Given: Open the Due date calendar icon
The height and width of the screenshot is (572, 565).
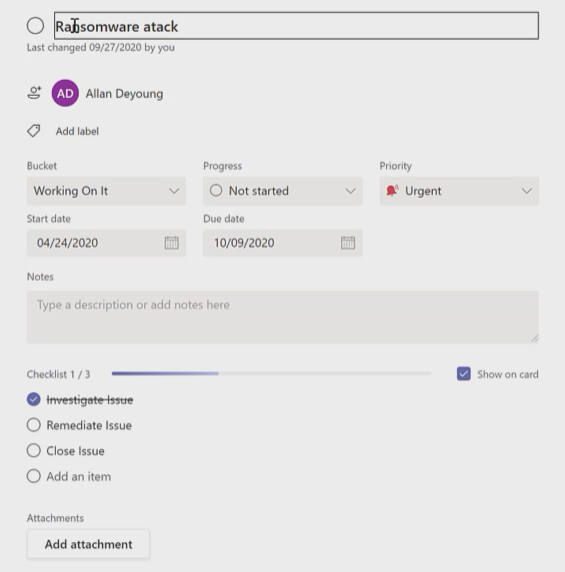Looking at the screenshot, I should point(348,243).
